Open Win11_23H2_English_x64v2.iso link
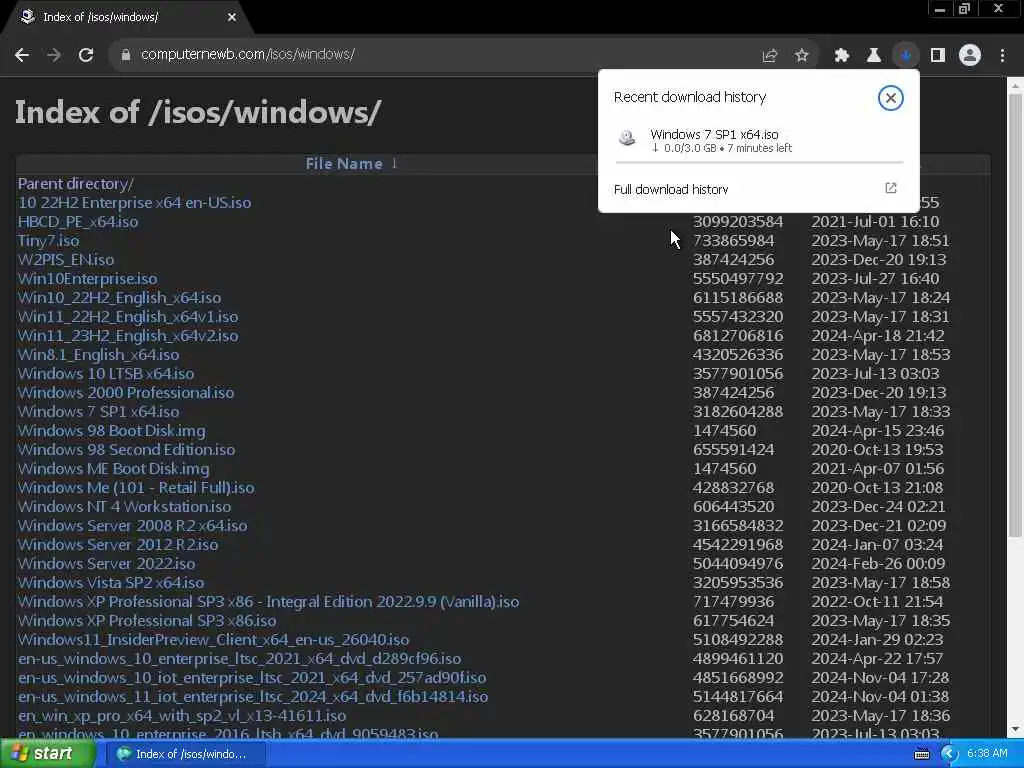This screenshot has height=768, width=1024. (x=128, y=335)
